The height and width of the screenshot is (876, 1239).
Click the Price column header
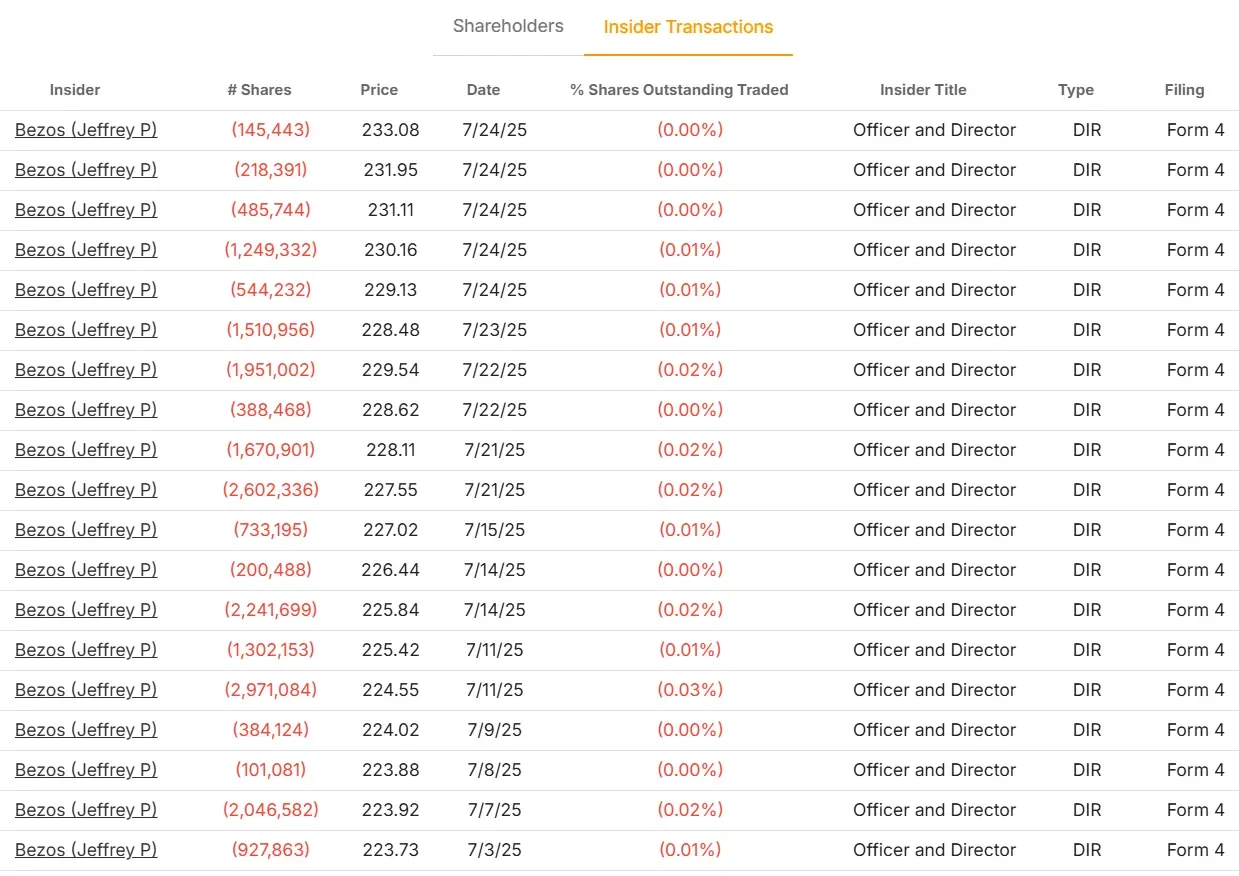pos(379,90)
